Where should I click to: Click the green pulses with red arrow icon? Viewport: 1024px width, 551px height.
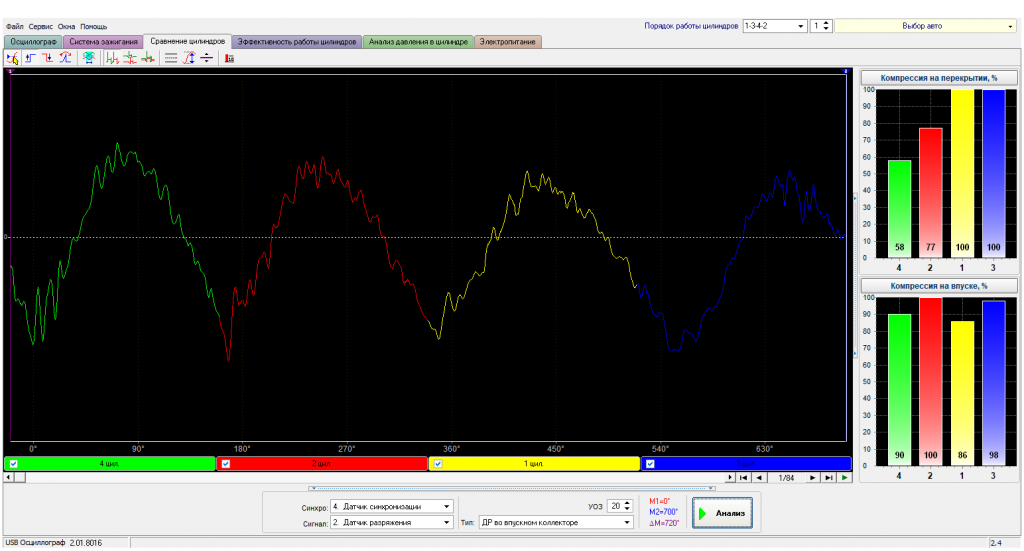(112, 58)
